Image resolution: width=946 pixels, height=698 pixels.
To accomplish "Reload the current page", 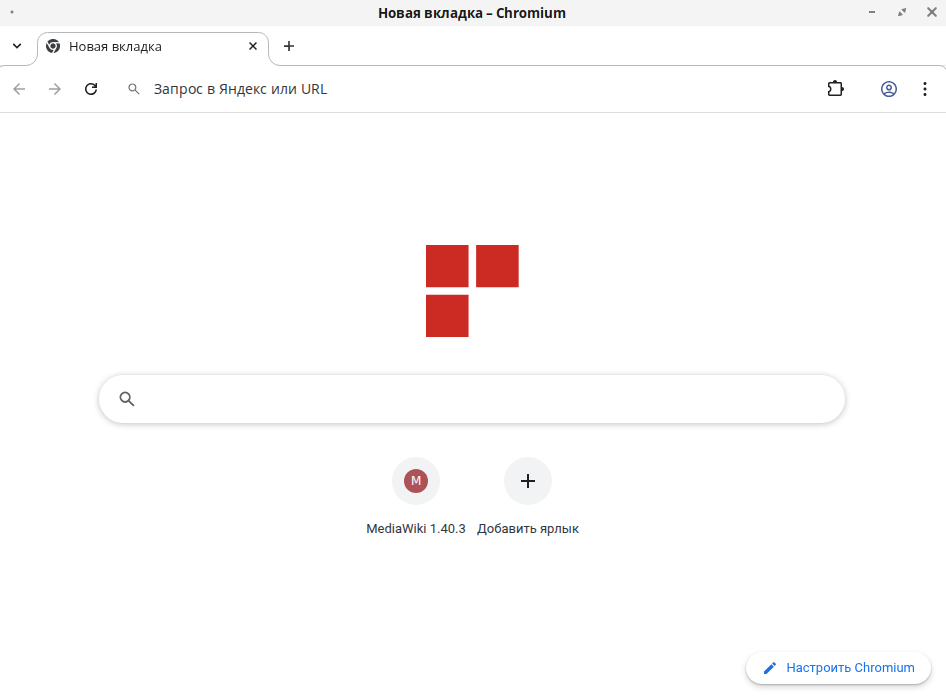I will pos(91,89).
